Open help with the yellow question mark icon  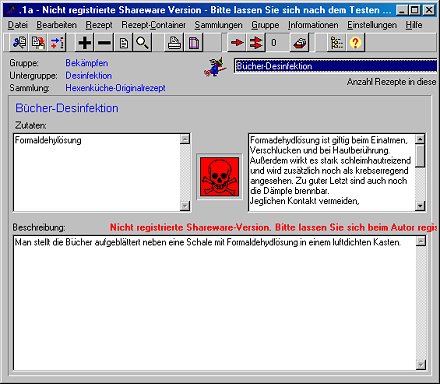[x=355, y=43]
